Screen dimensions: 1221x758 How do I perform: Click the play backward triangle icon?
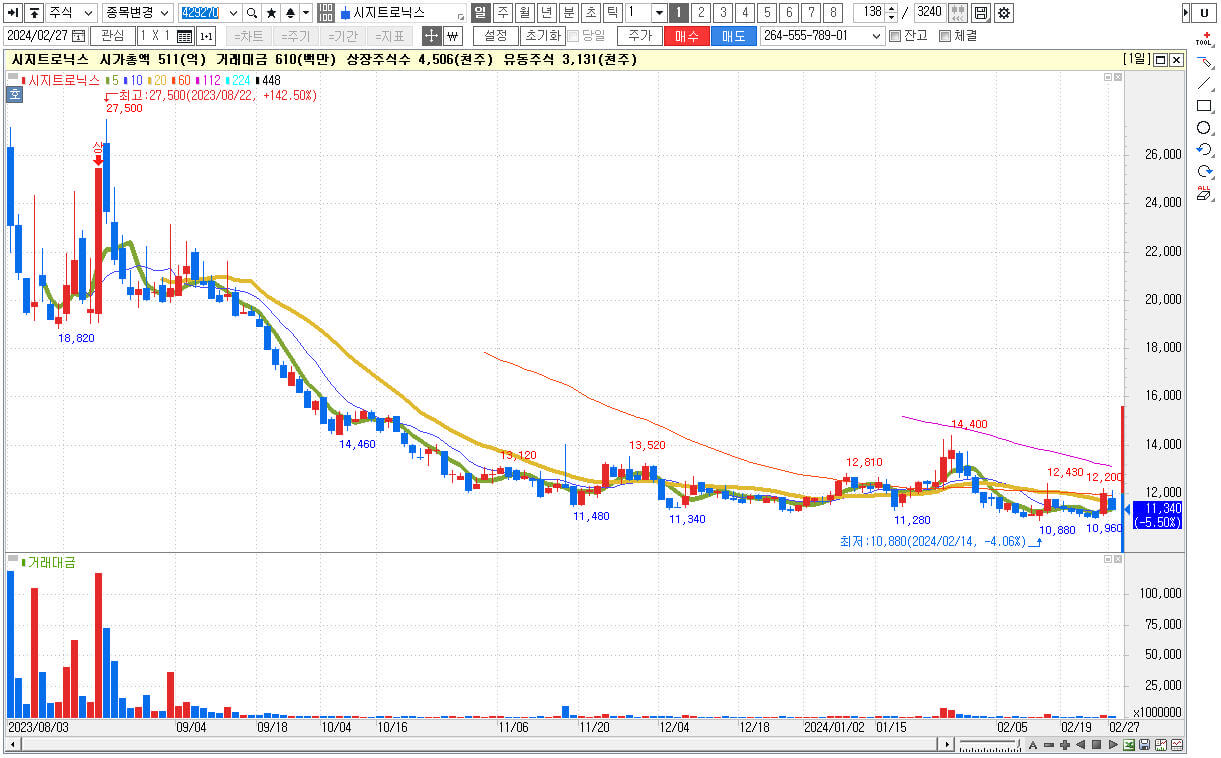click(x=1081, y=745)
